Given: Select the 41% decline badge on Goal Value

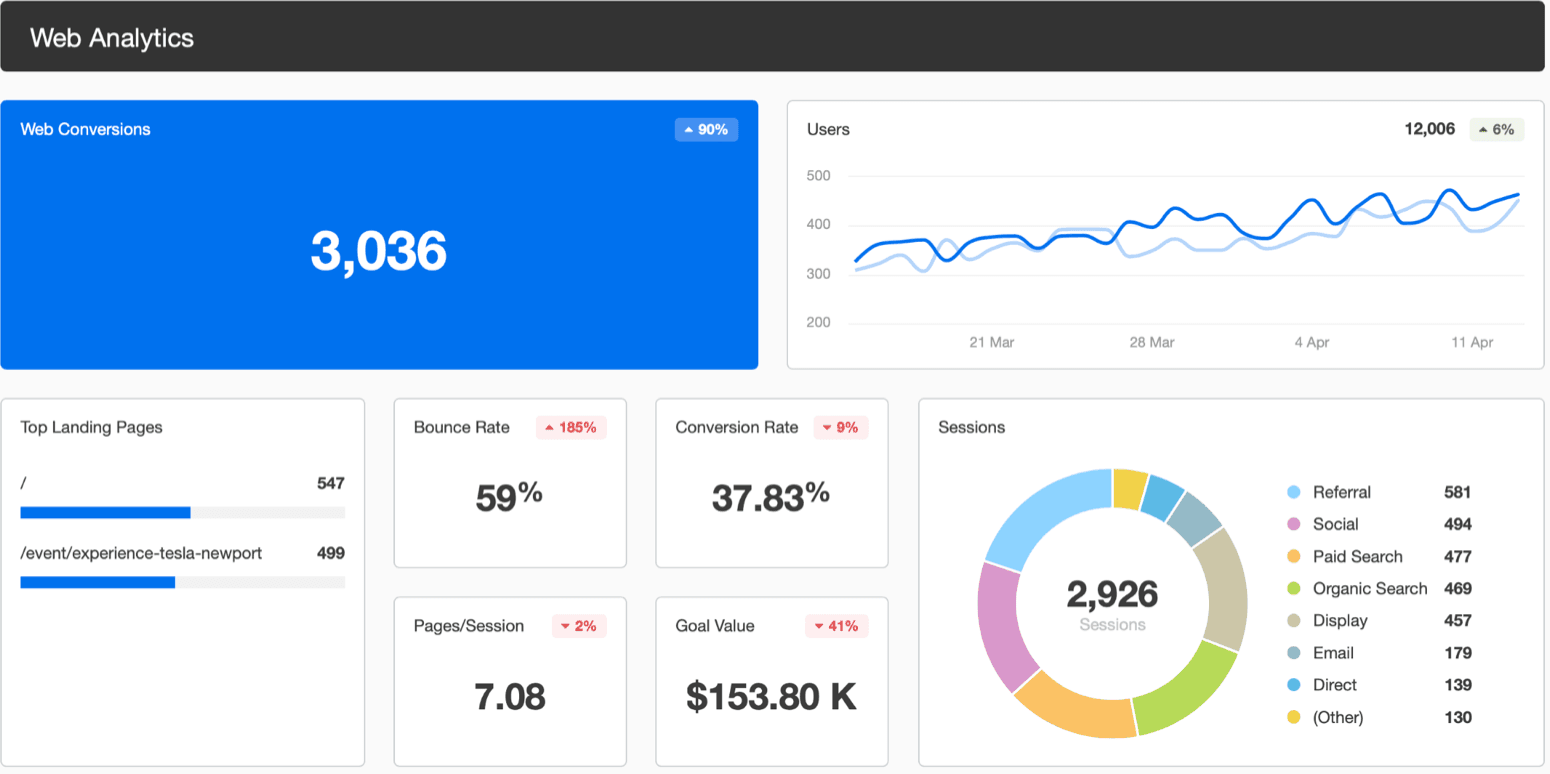Looking at the screenshot, I should [836, 626].
